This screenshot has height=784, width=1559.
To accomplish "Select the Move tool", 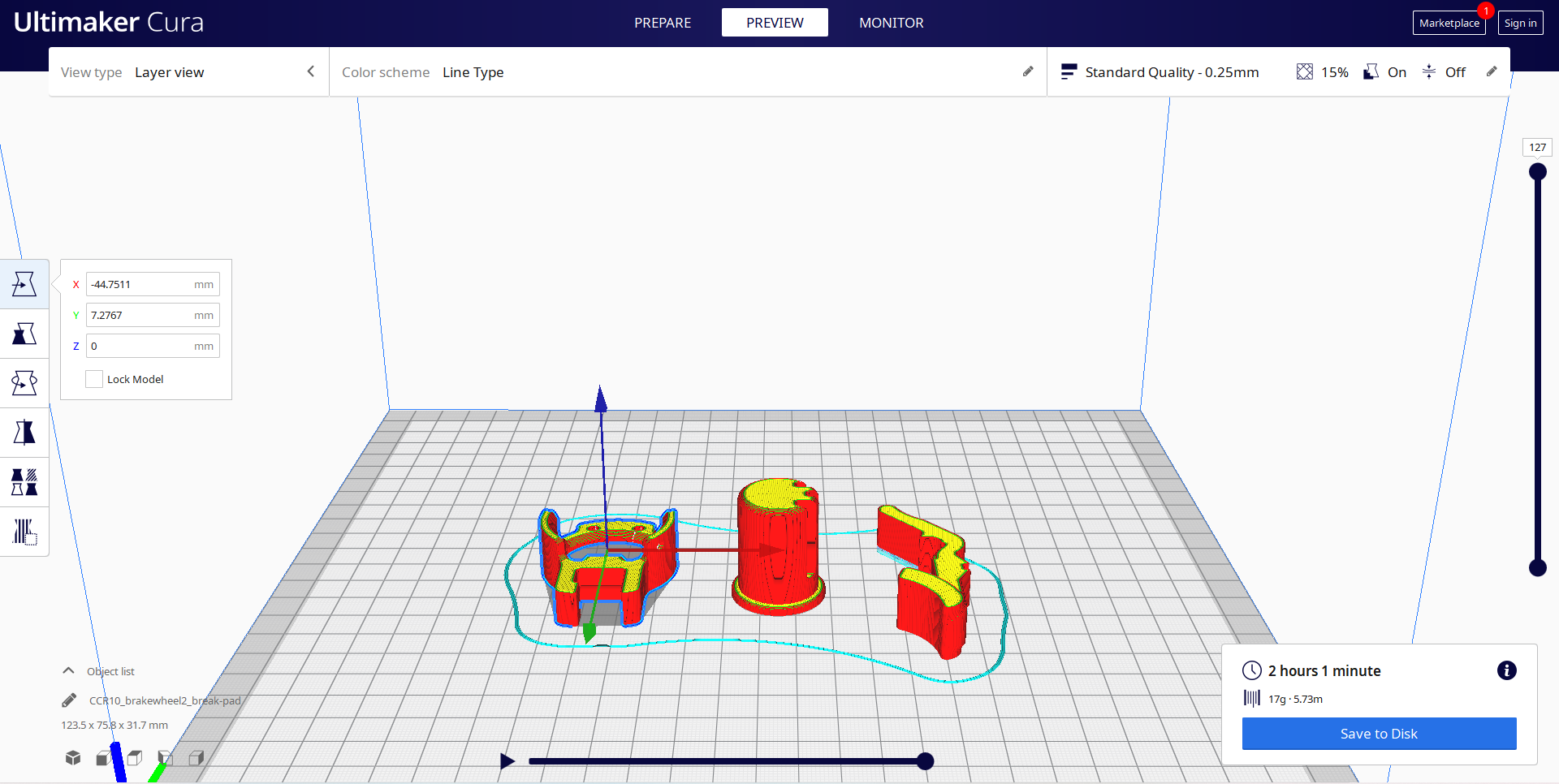I will pyautogui.click(x=24, y=284).
